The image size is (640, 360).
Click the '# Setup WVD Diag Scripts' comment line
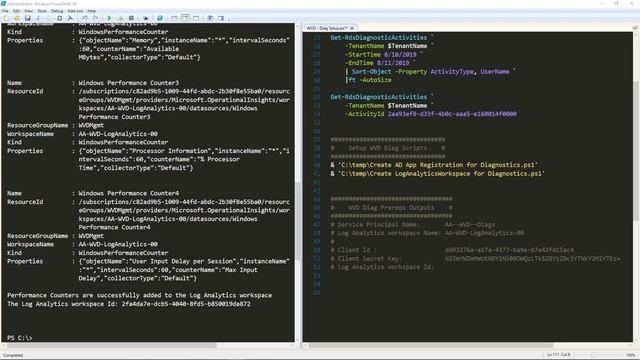tap(388, 148)
